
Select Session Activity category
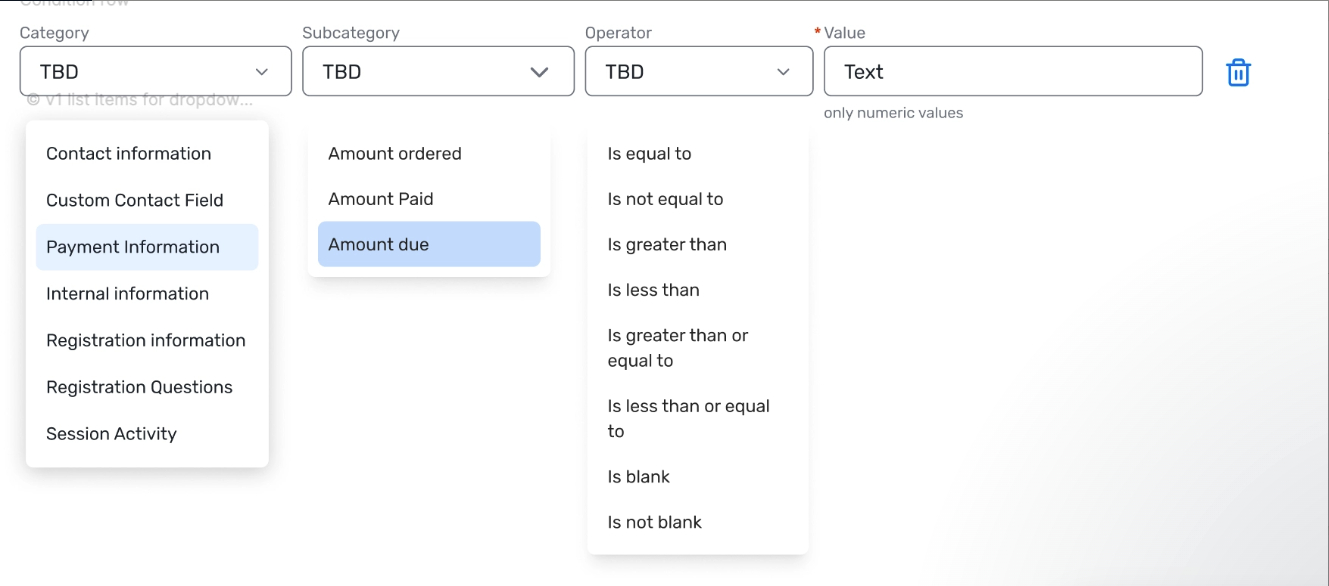(x=111, y=434)
